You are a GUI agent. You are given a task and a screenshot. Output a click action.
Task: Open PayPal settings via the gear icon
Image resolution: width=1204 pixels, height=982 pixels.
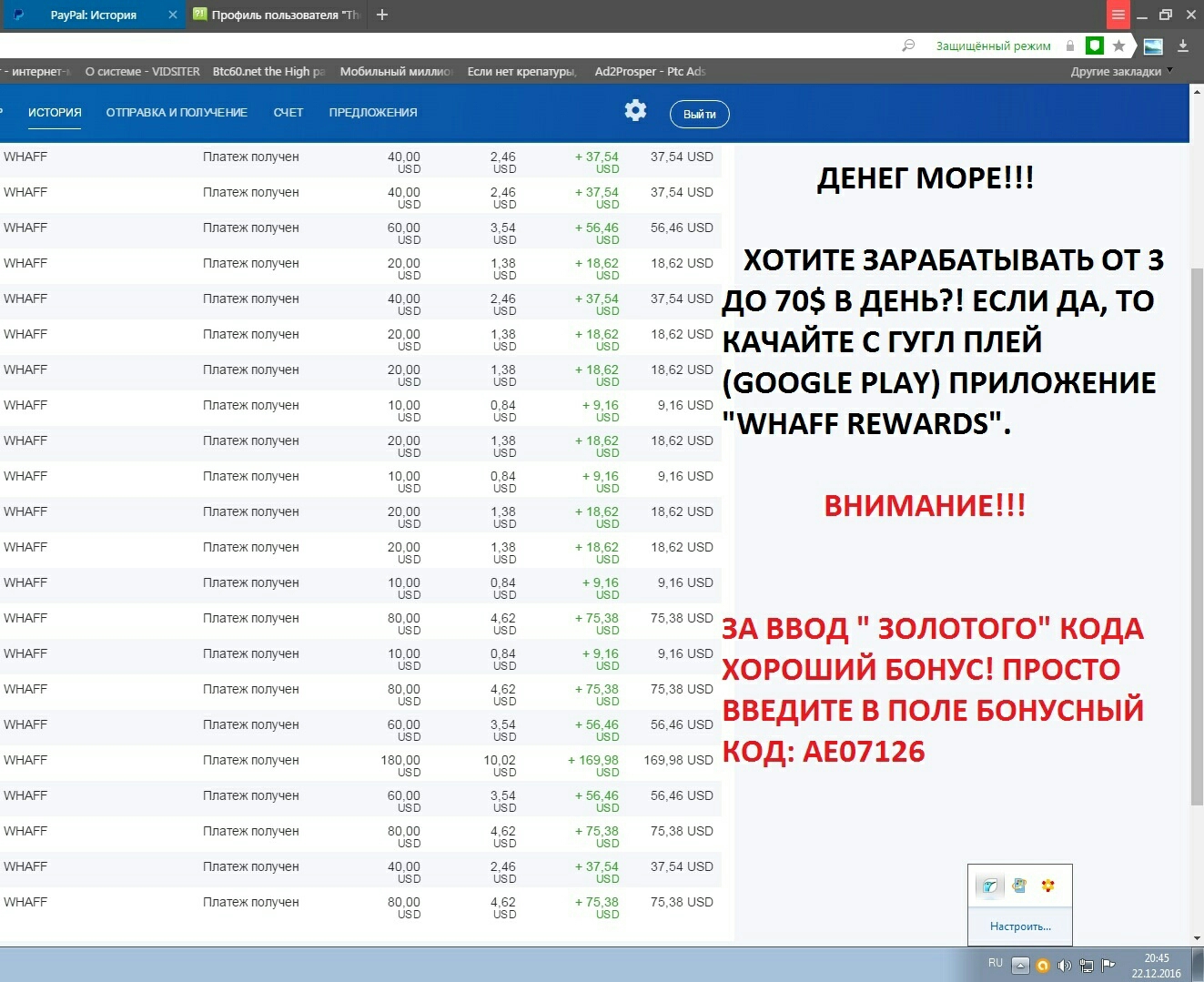(635, 111)
